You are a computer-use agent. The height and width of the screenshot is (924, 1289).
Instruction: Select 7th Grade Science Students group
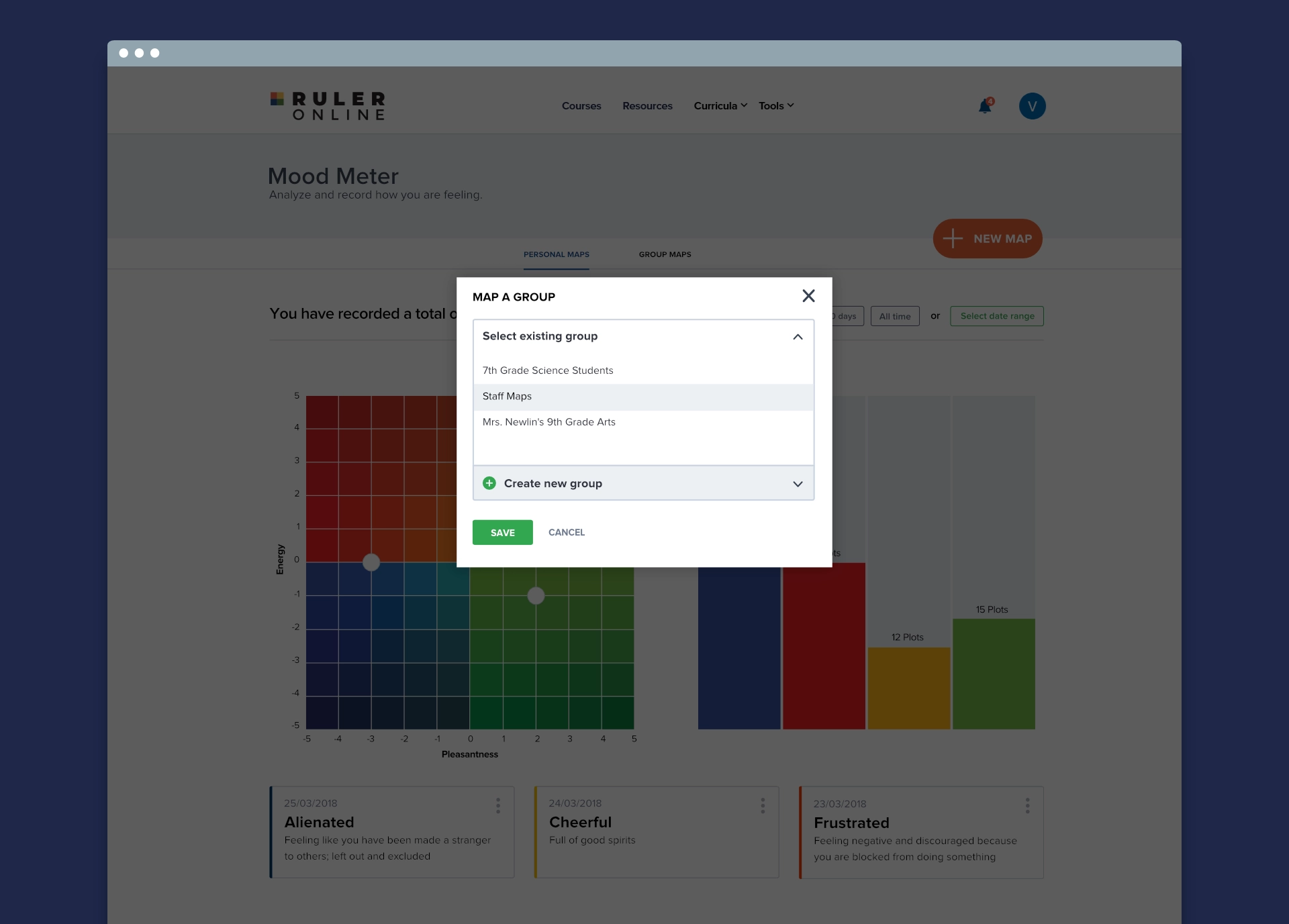[643, 370]
